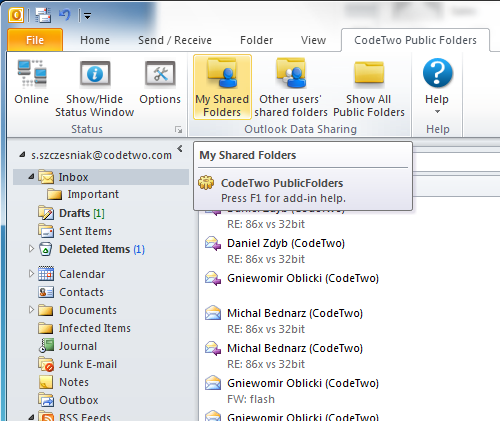Collapse the s.szczesniak@codetwo.com account tree
This screenshot has width=500, height=421.
pos(22,155)
